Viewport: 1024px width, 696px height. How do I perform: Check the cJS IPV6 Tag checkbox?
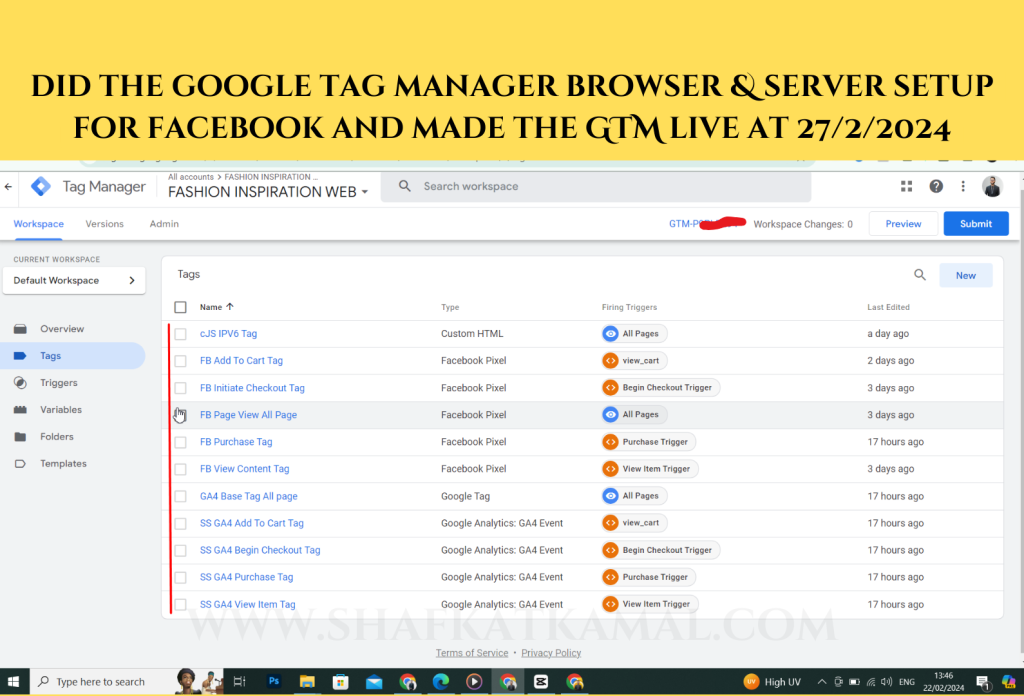pyautogui.click(x=180, y=334)
